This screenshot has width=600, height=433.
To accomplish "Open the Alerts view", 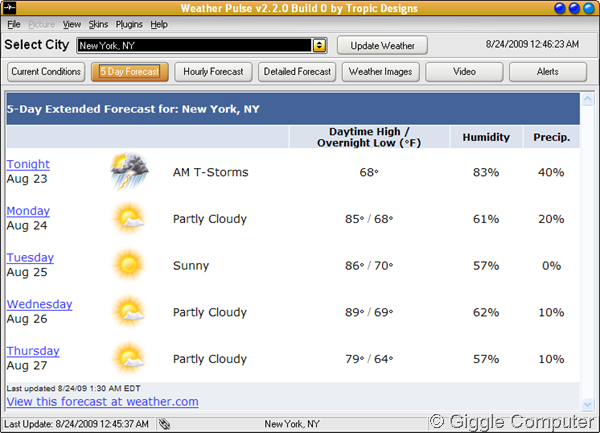I will [x=547, y=72].
